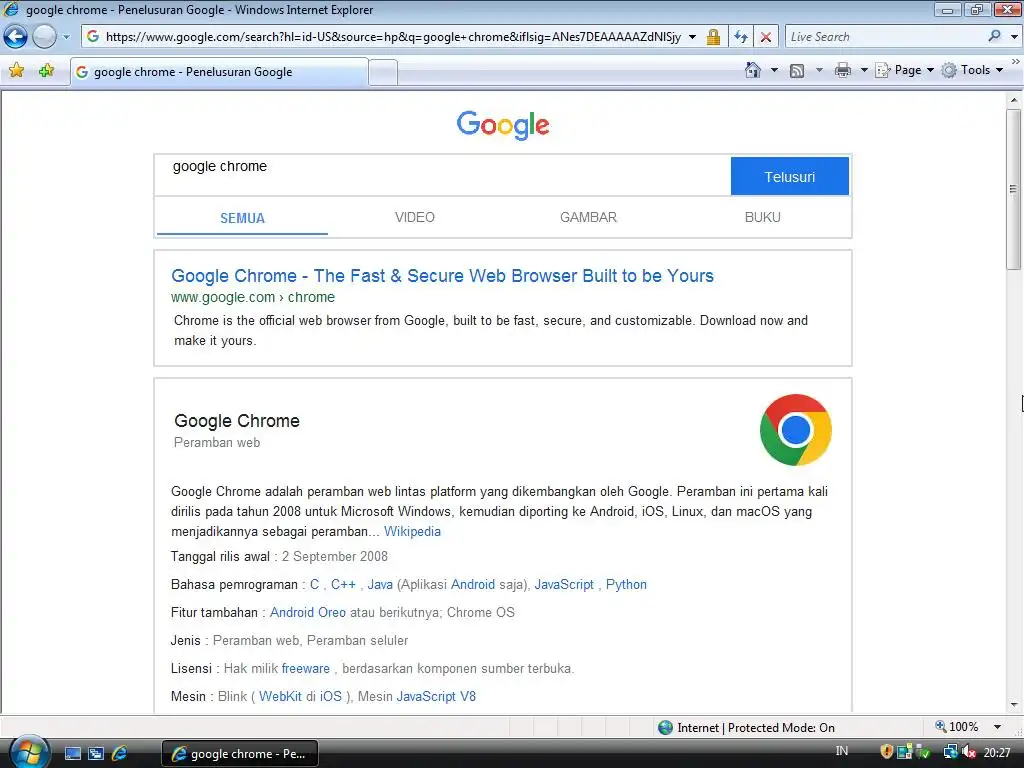Open the Android Oreo link

point(308,613)
